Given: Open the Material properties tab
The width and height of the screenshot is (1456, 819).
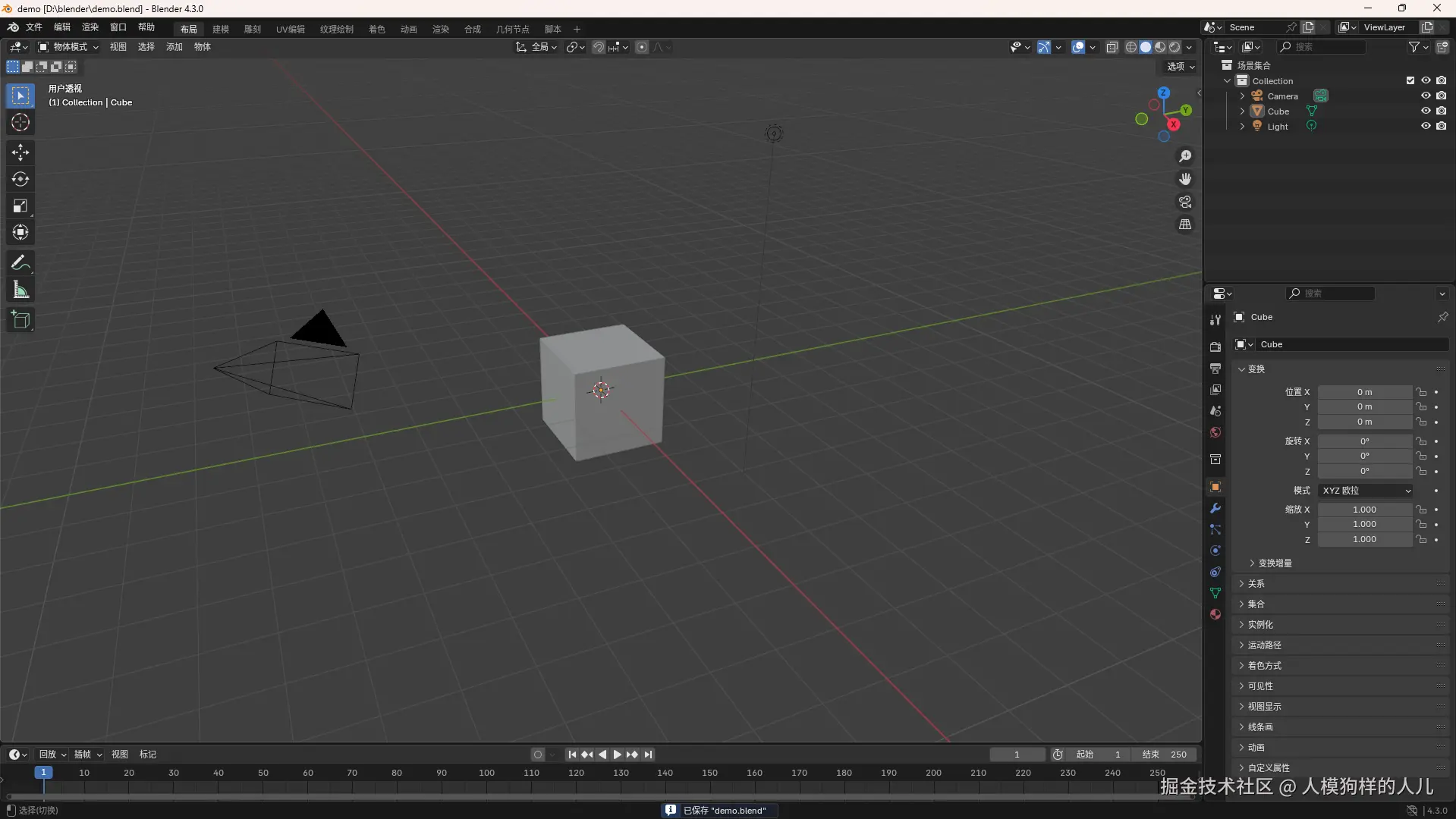Looking at the screenshot, I should coord(1215,614).
